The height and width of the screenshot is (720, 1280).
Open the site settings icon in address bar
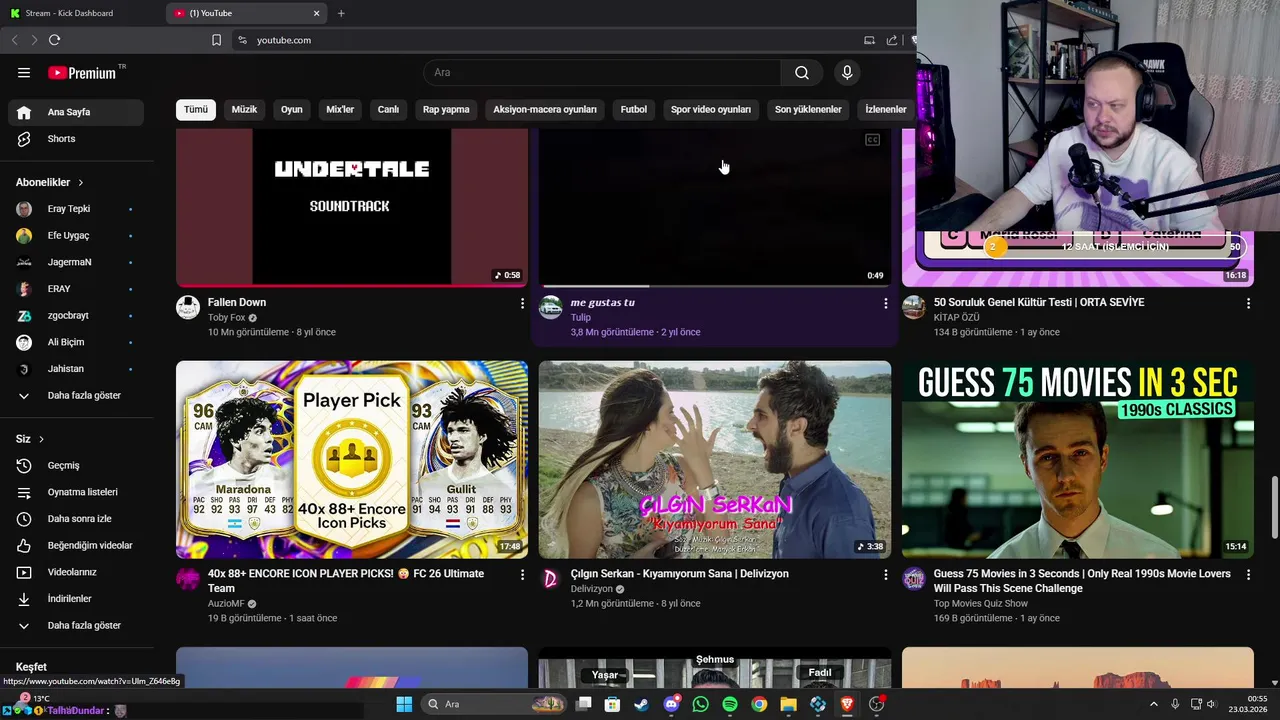pyautogui.click(x=242, y=40)
